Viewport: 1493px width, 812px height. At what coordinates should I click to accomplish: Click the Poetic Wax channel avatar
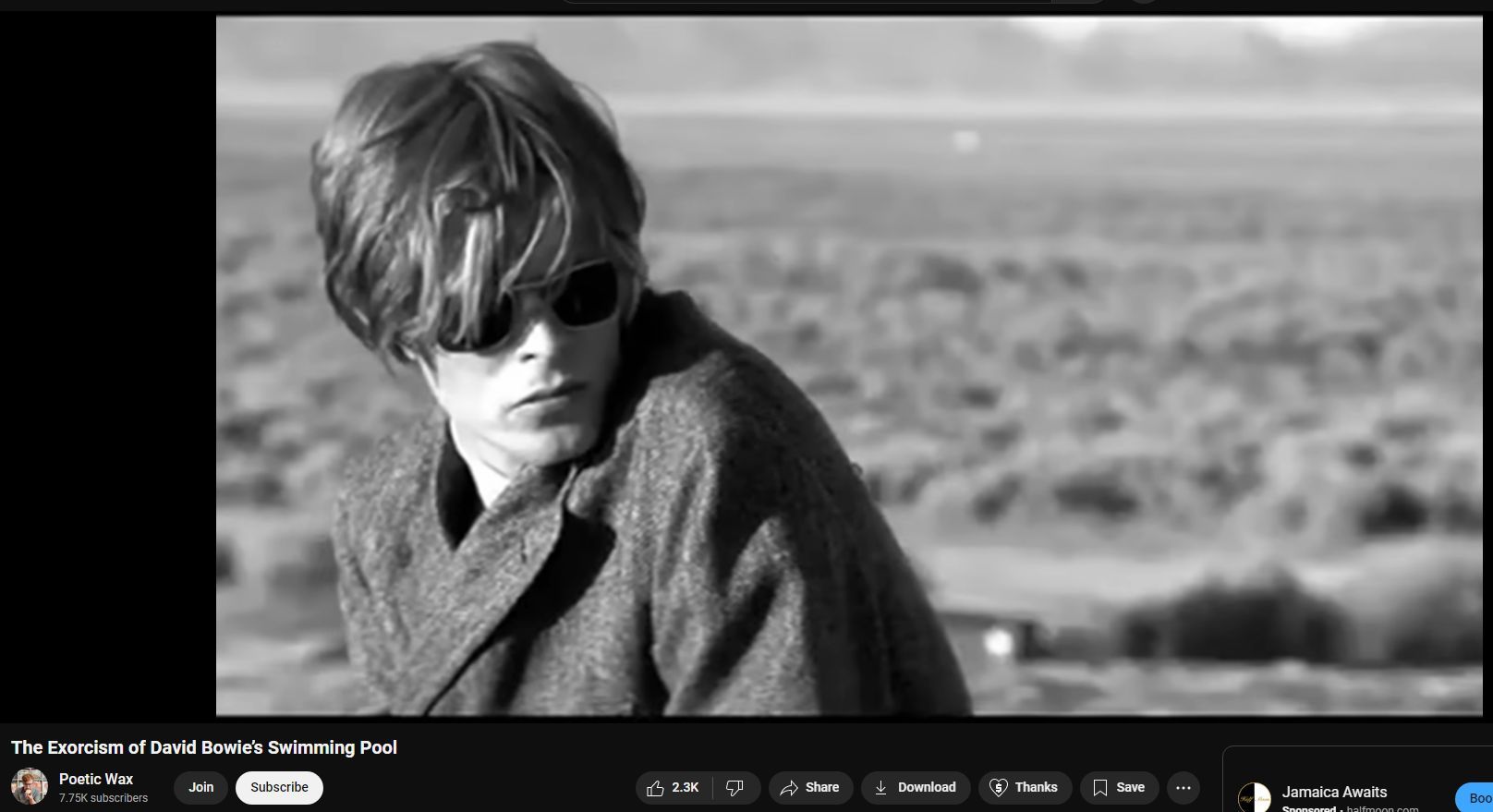tap(30, 787)
